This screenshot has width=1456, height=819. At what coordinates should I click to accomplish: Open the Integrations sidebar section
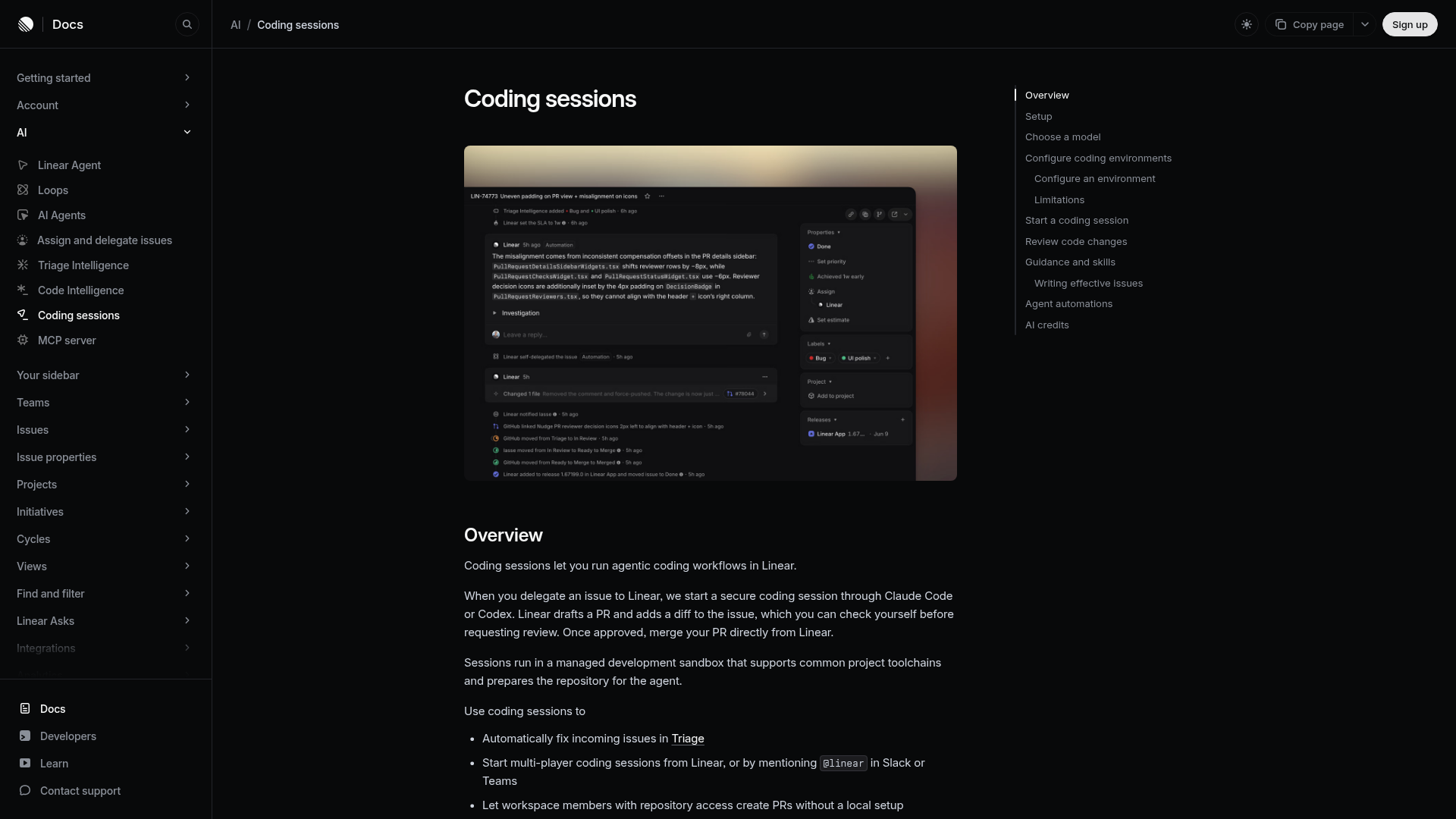click(105, 648)
